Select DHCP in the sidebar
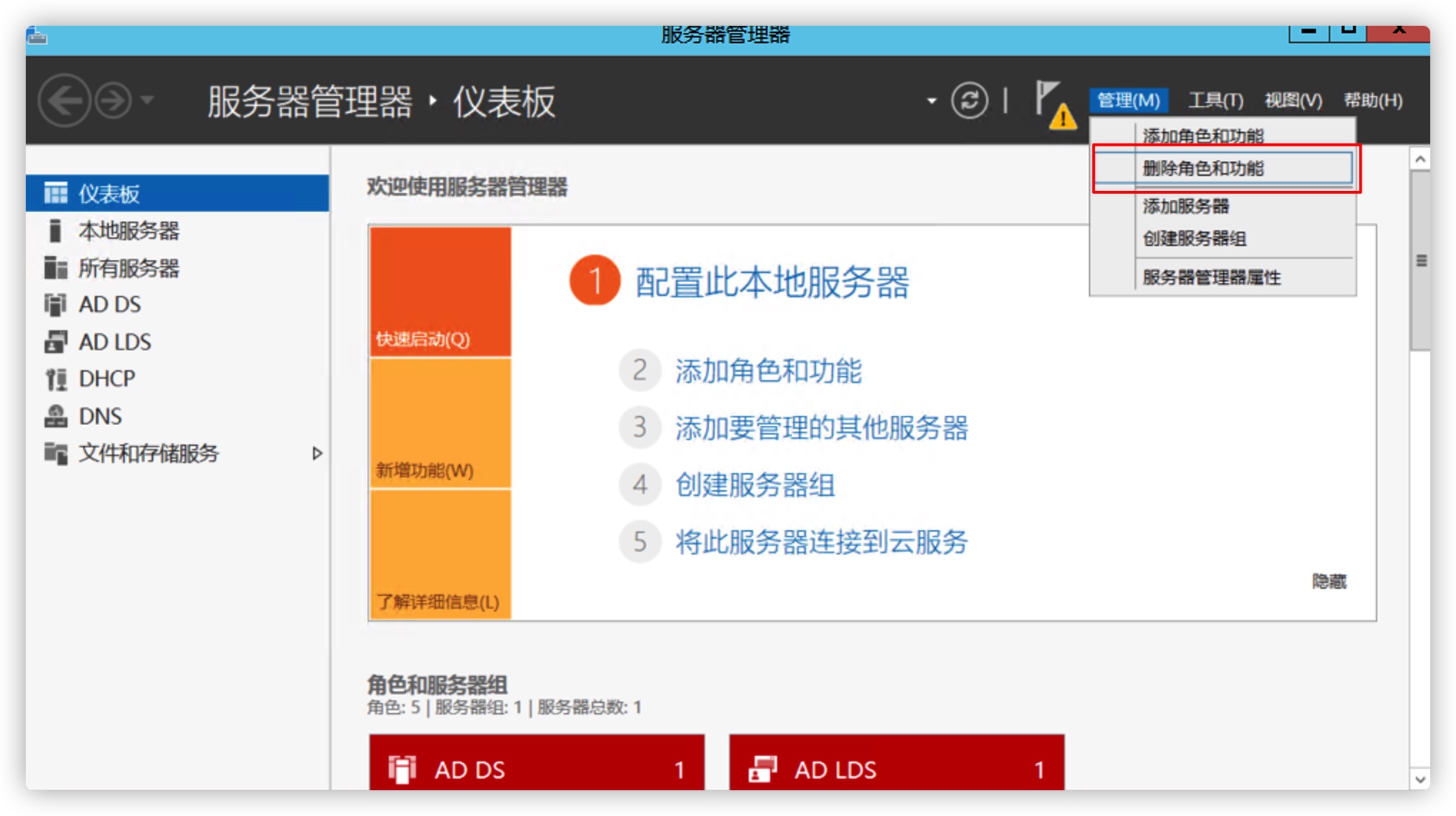The image size is (1456, 816). 178,379
